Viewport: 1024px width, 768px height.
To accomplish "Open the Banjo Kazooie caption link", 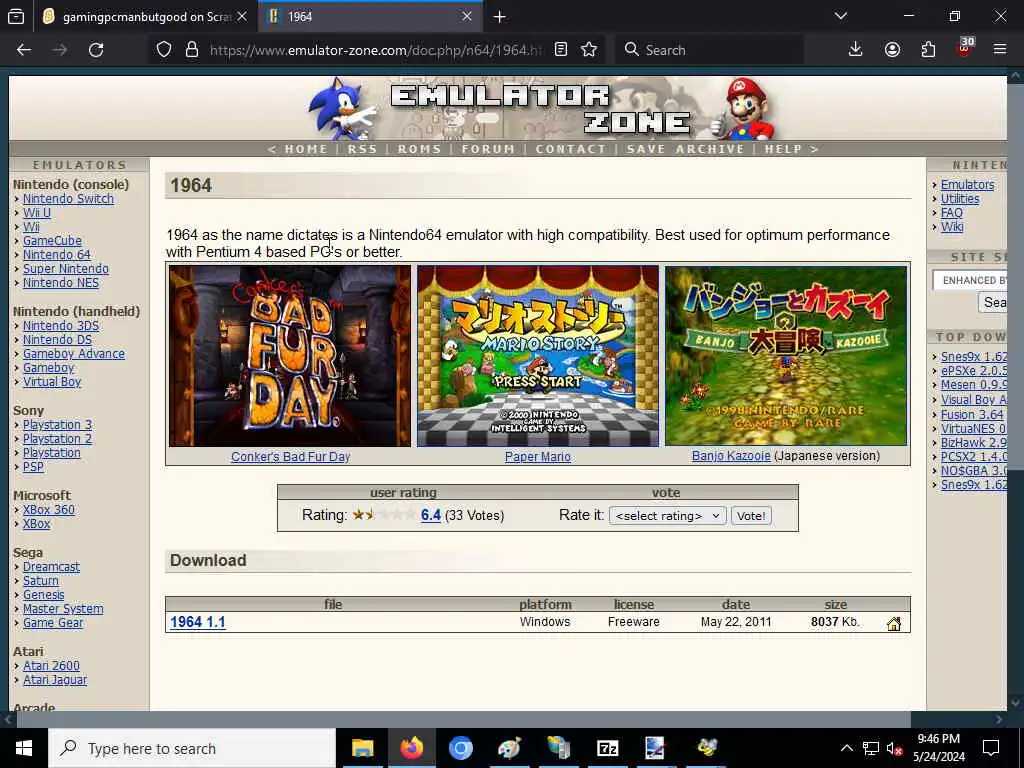I will pos(731,456).
